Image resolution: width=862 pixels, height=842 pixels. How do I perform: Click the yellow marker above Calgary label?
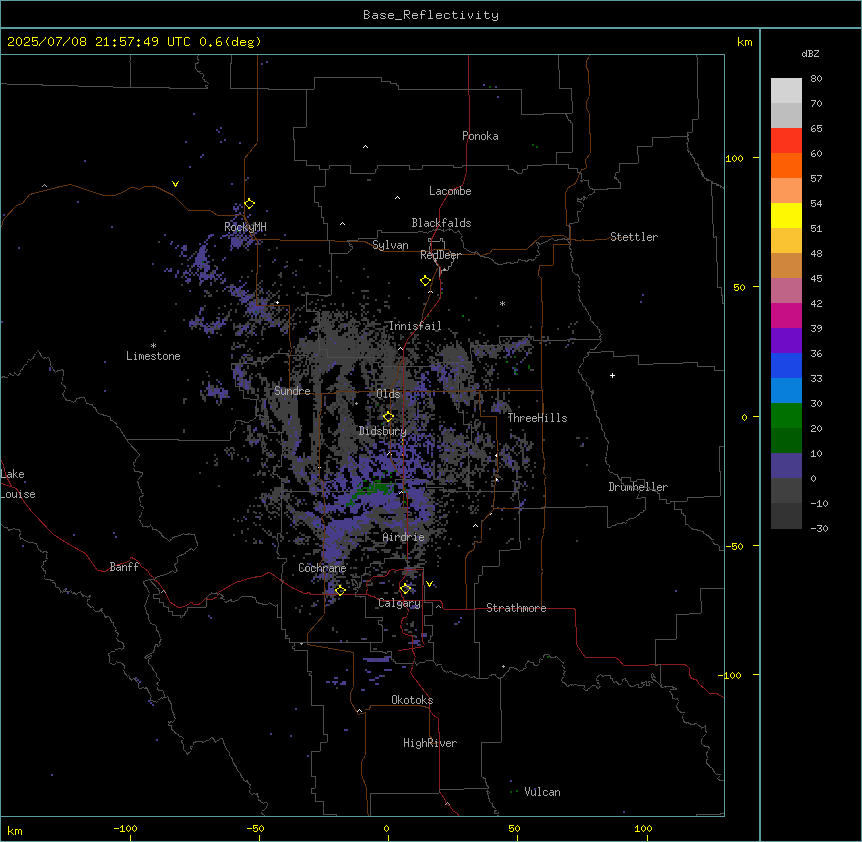(x=405, y=589)
